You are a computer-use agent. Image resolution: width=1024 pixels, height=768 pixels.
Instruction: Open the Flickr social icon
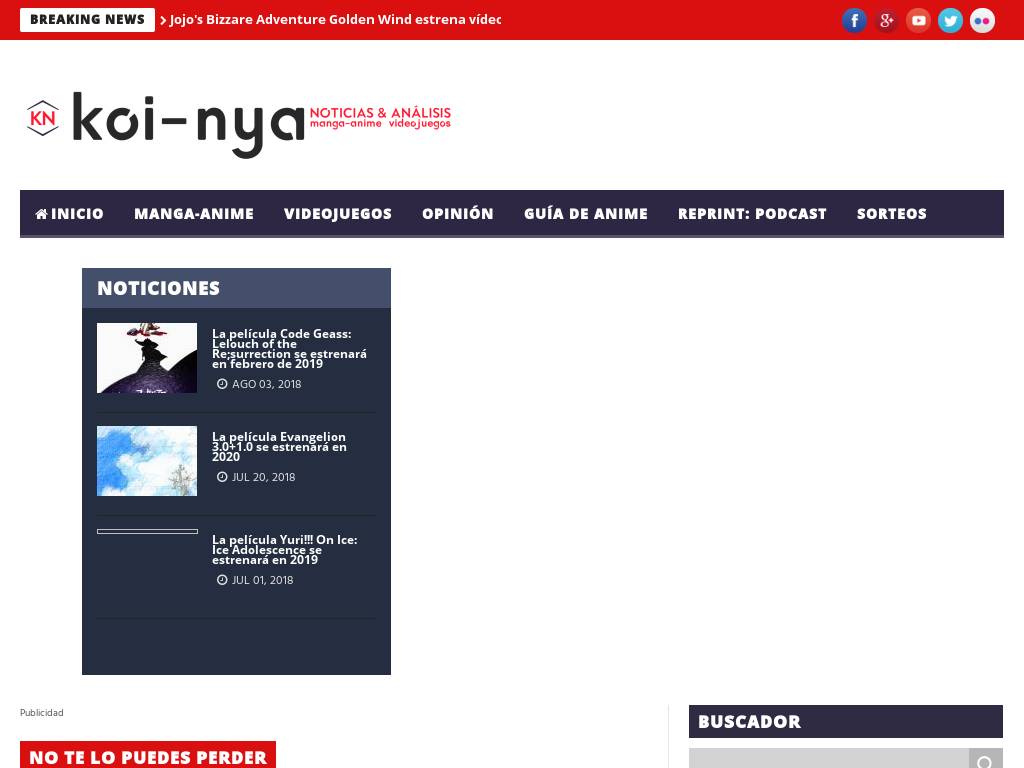coord(982,20)
